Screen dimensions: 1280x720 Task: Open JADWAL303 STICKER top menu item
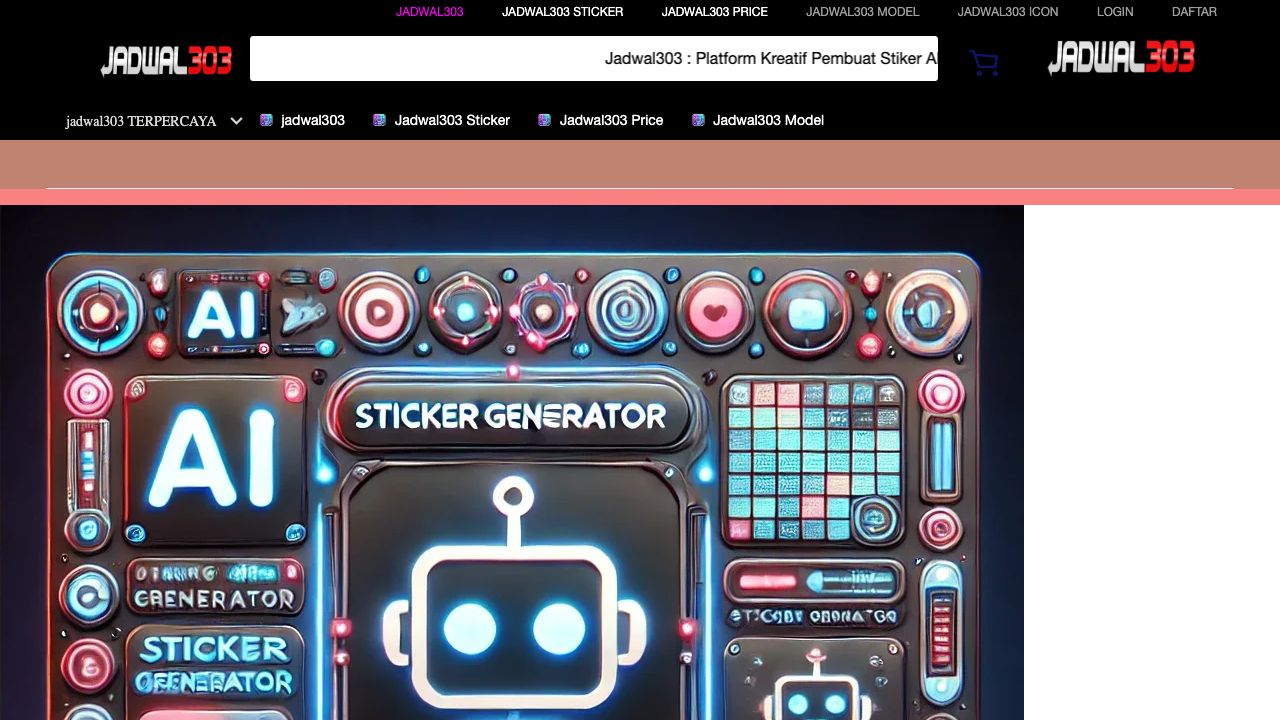[x=562, y=12]
